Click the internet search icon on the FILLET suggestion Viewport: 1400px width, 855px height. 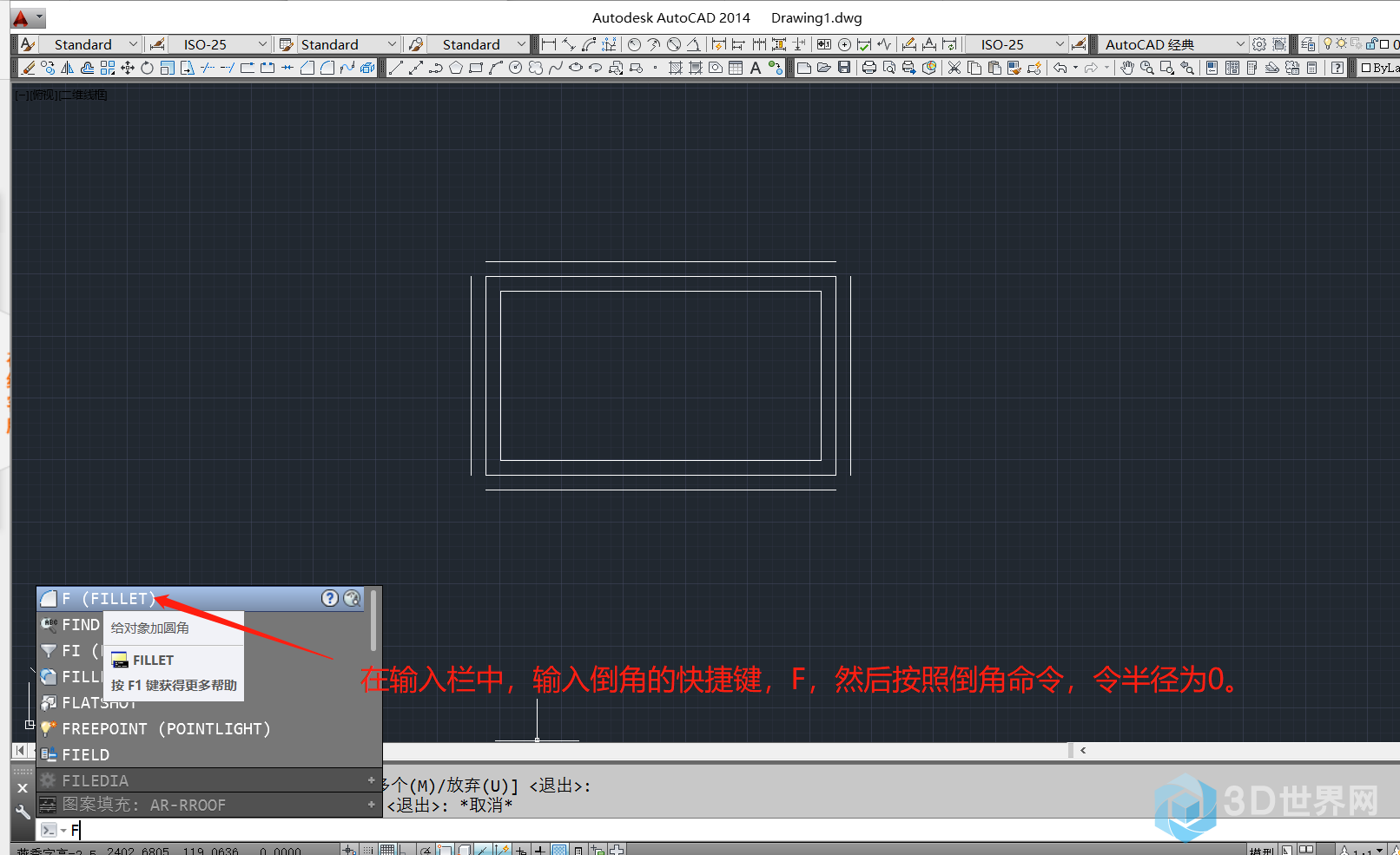click(x=352, y=598)
